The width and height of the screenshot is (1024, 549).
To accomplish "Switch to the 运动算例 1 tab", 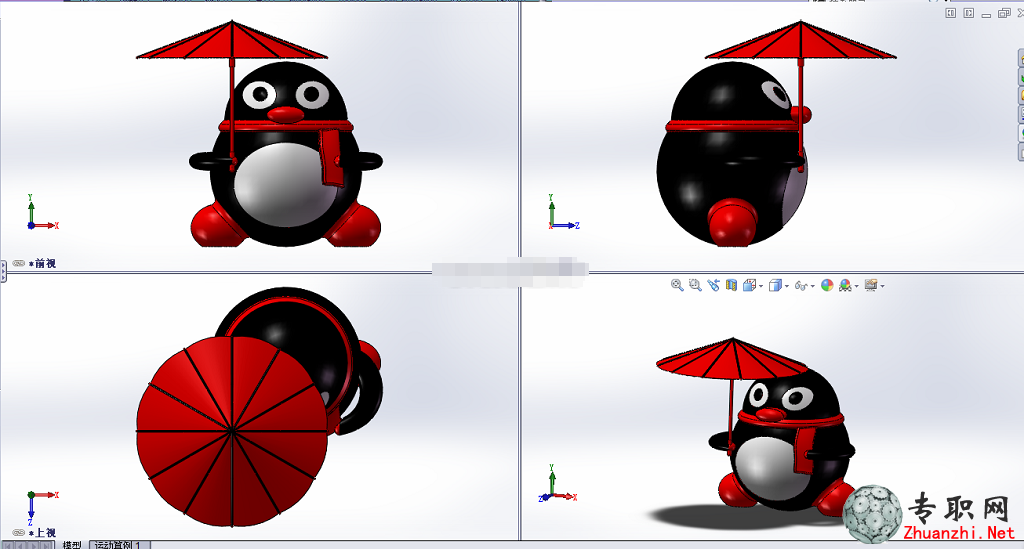I will [118, 544].
